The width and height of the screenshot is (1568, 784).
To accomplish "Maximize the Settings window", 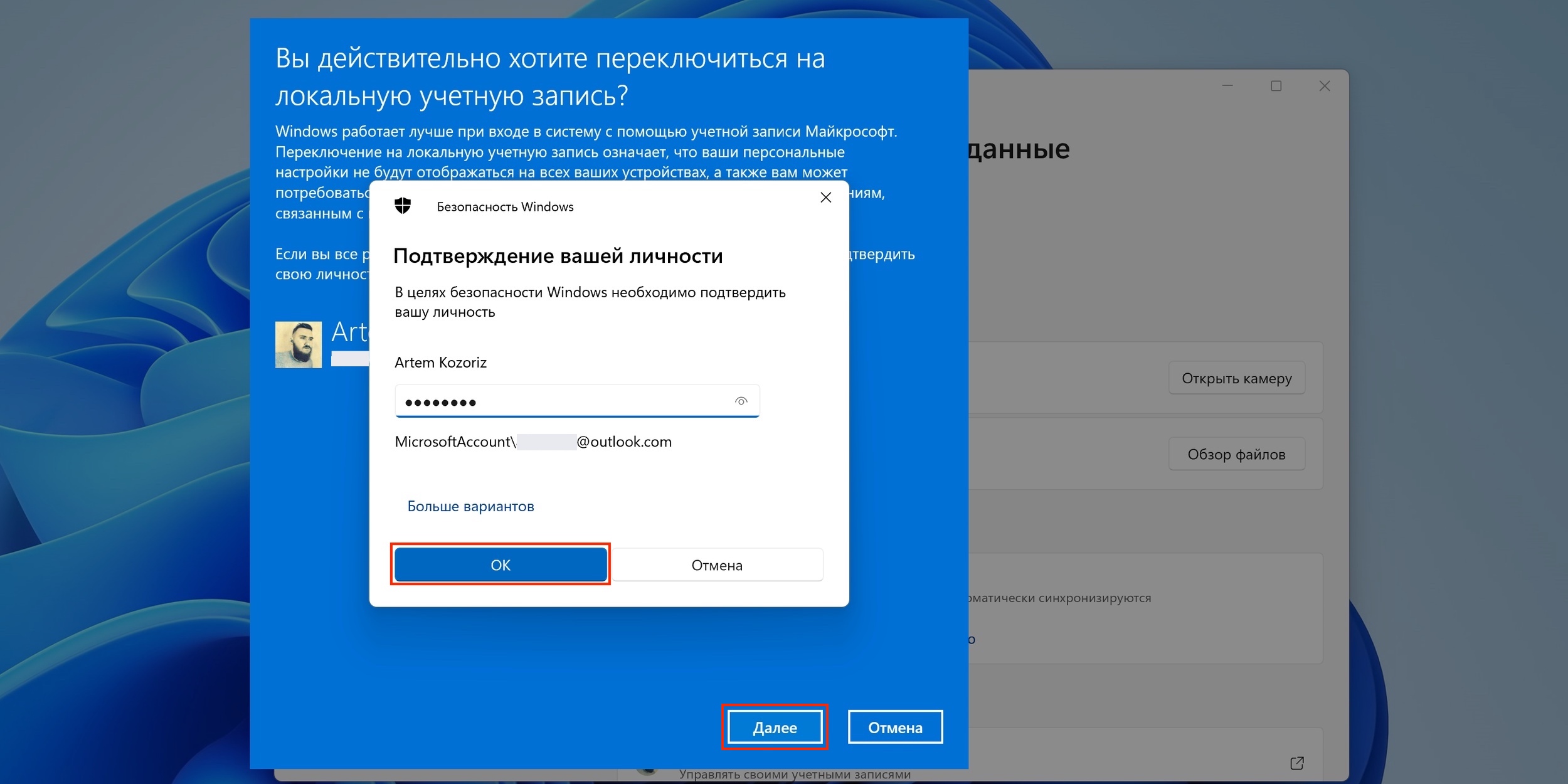I will 1276,86.
